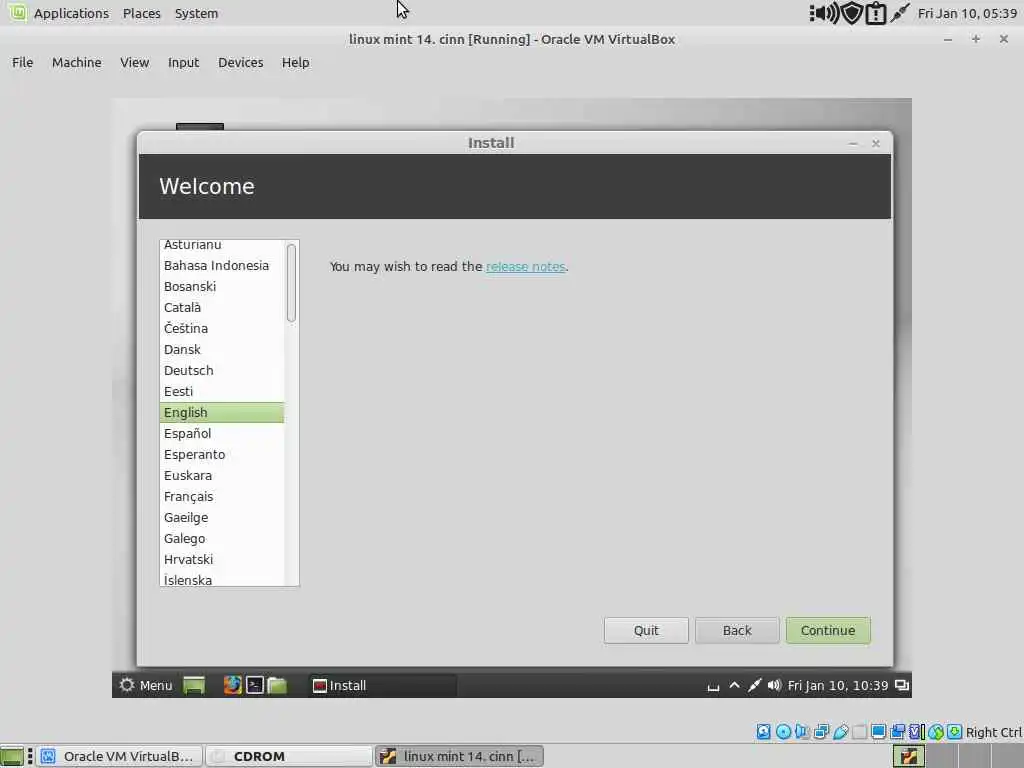Select Eesti in language list
The width and height of the screenshot is (1024, 768).
pos(222,391)
